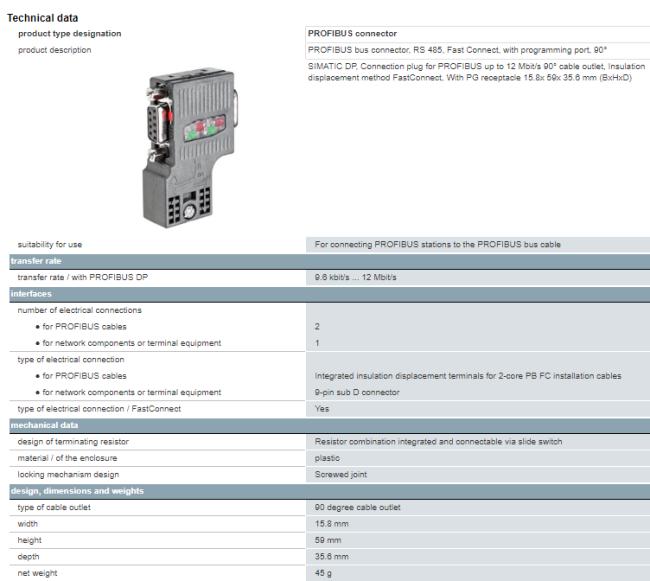
Task: Click the depth value 35.6 mm
Action: [331, 556]
